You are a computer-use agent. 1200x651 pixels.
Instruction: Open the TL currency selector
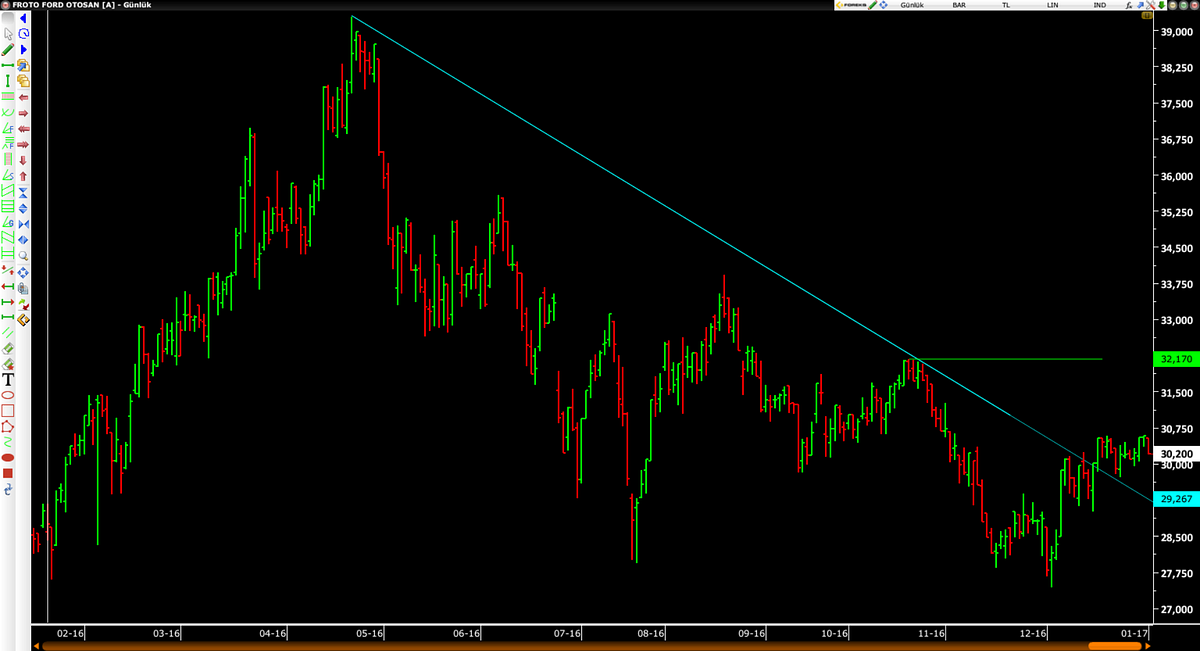[x=1006, y=5]
